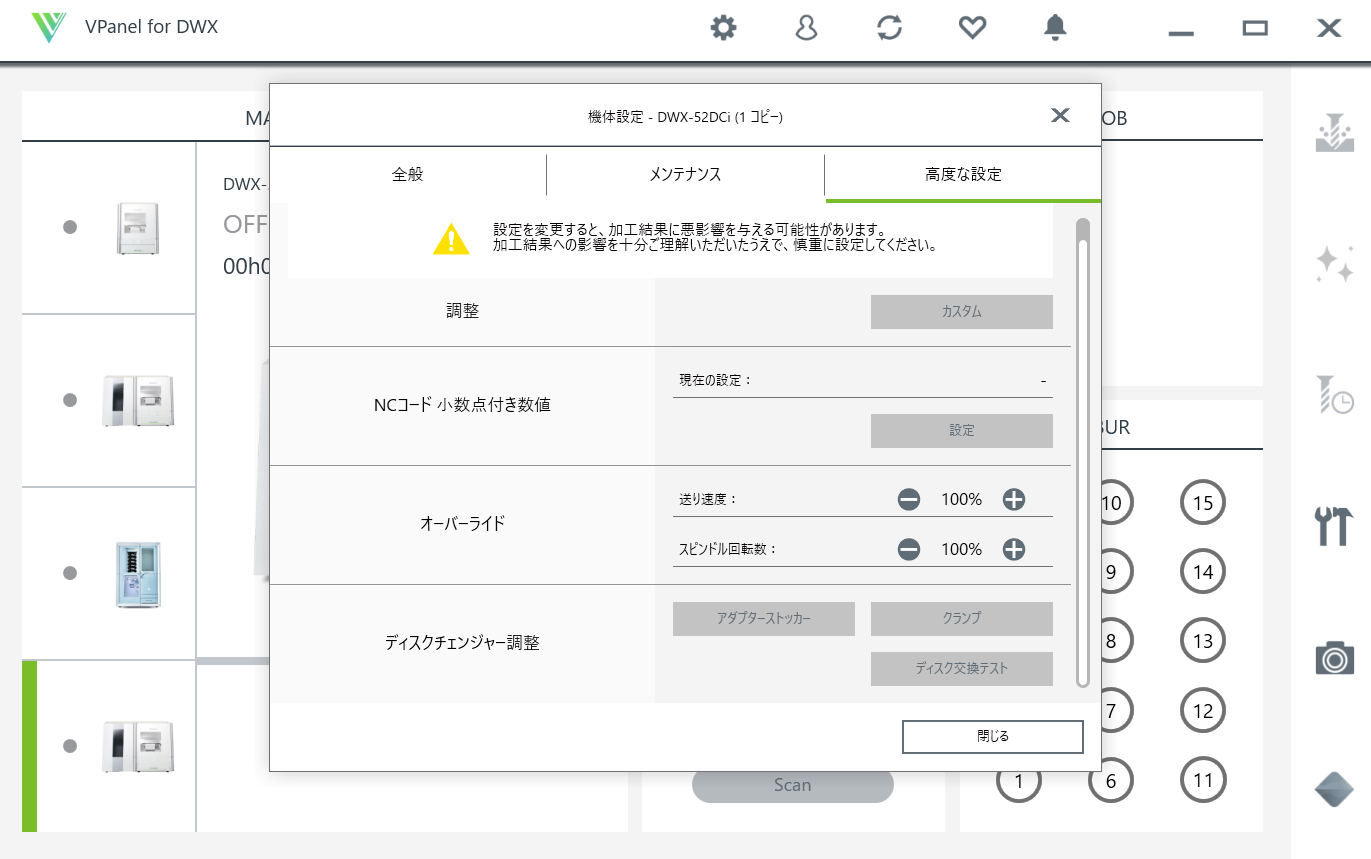Click the 設定 button for NCコード
Viewport: 1371px width, 859px height.
962,431
